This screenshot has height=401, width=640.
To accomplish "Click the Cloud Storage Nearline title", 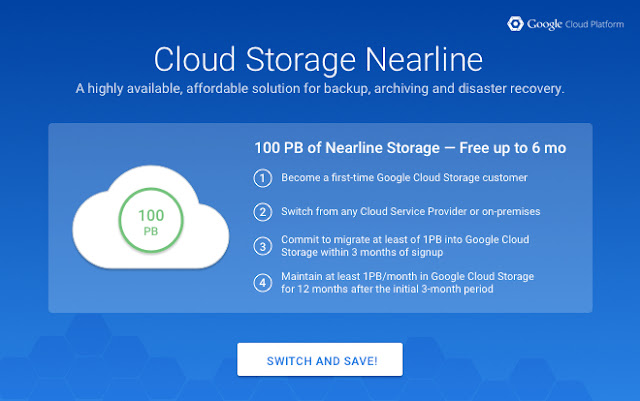I will click(x=320, y=57).
